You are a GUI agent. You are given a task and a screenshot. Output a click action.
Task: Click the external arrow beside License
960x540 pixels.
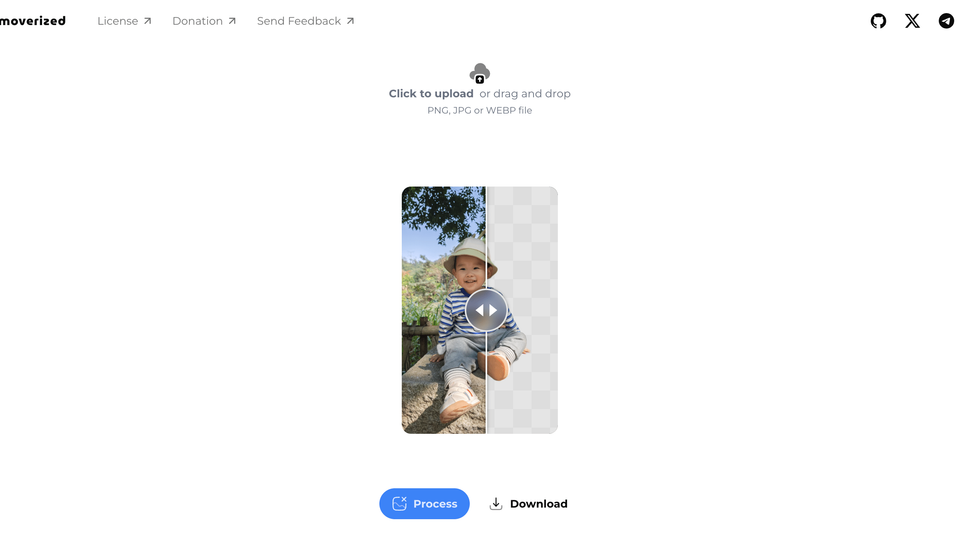pyautogui.click(x=148, y=21)
